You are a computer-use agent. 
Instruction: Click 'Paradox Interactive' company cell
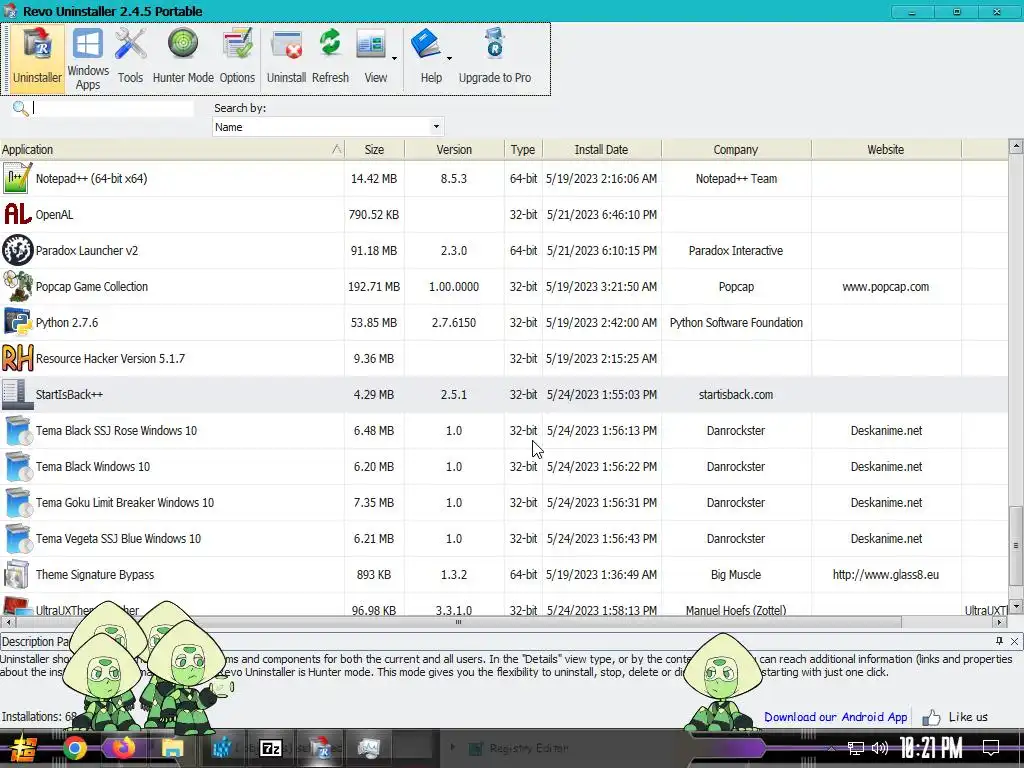pyautogui.click(x=736, y=251)
